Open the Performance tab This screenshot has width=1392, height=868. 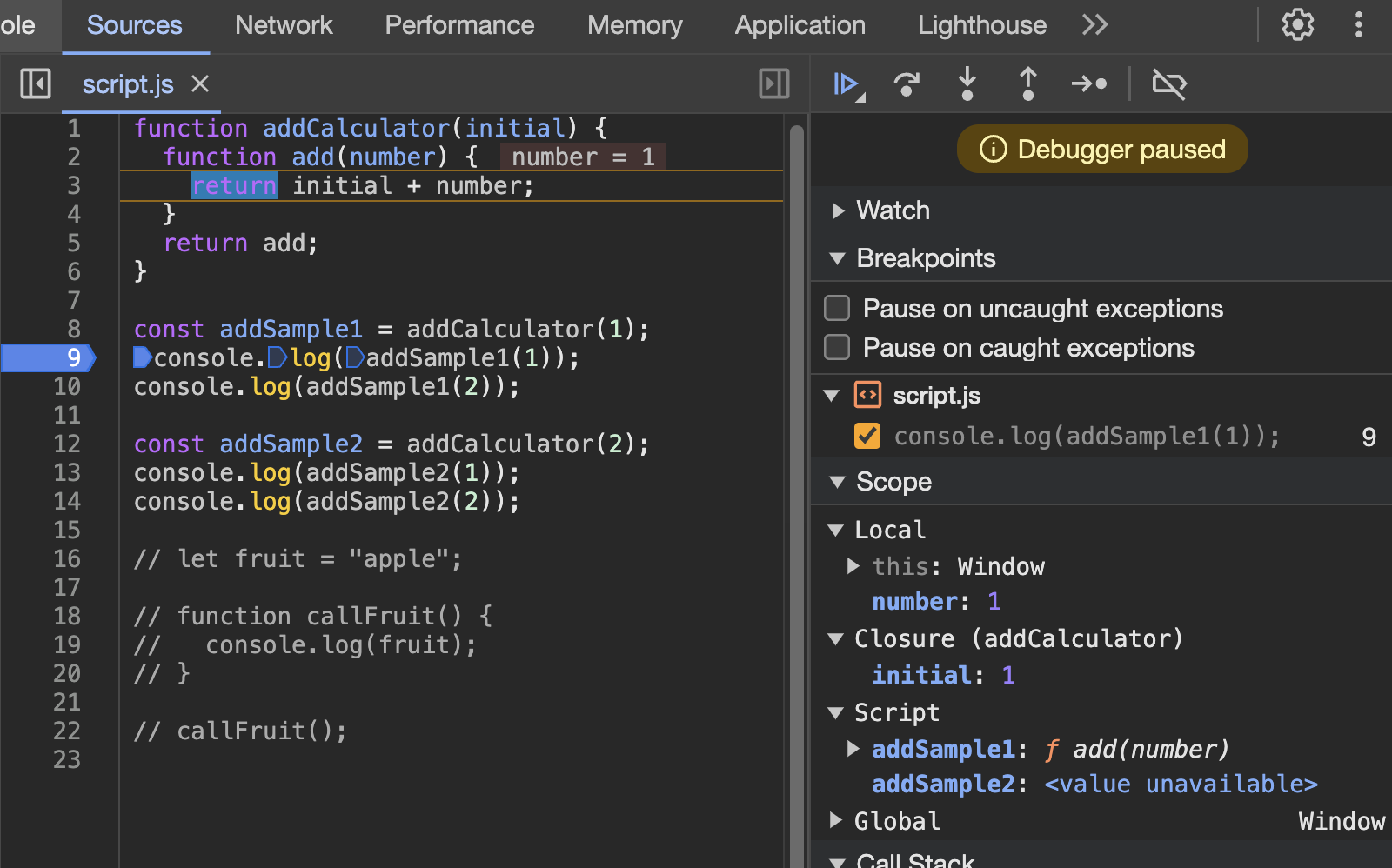[x=459, y=25]
